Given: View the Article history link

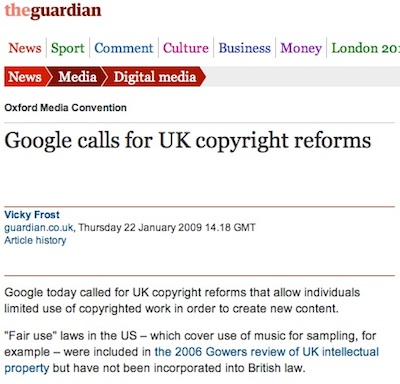Looking at the screenshot, I should tap(35, 240).
